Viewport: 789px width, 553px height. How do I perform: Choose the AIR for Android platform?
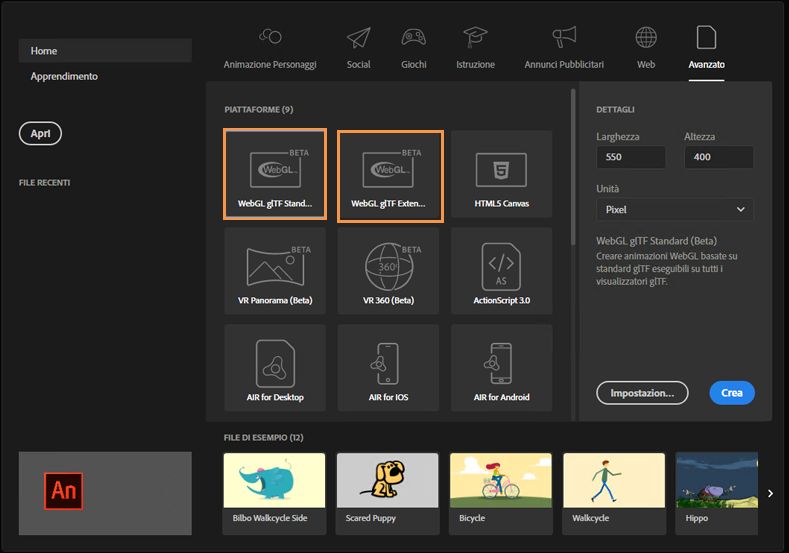tap(502, 368)
